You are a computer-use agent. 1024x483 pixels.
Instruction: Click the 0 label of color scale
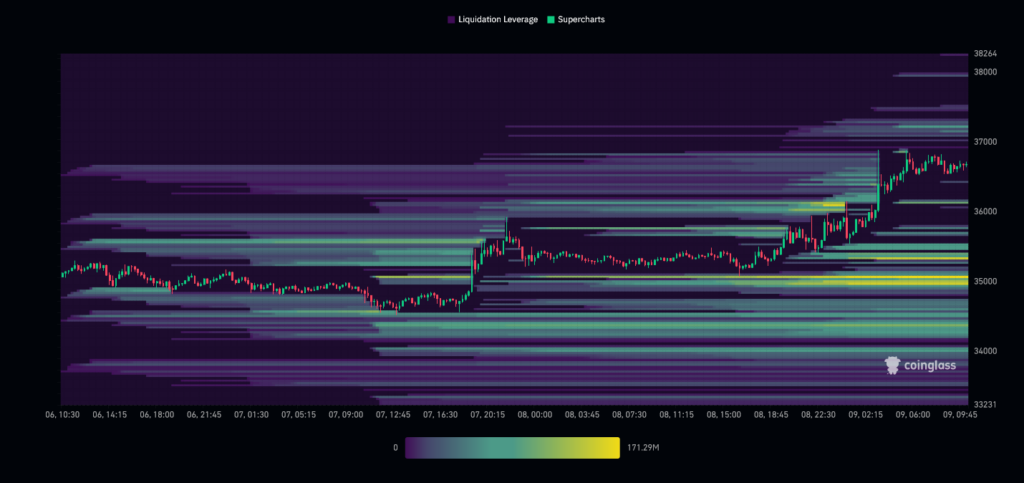(395, 448)
